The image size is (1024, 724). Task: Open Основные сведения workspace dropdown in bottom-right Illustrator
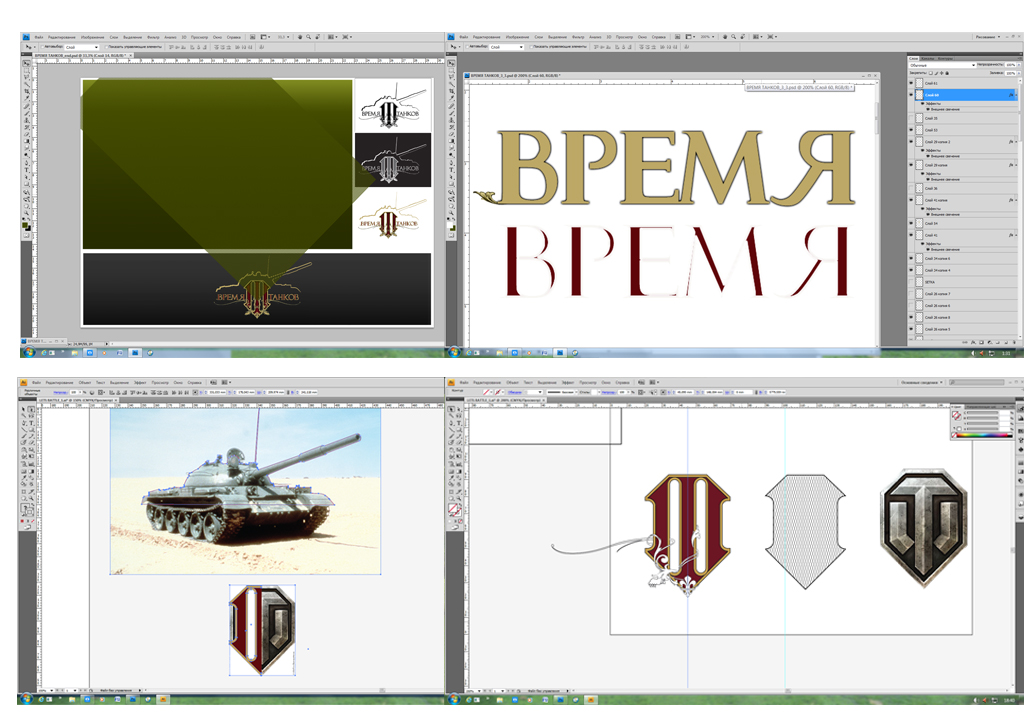(x=921, y=382)
